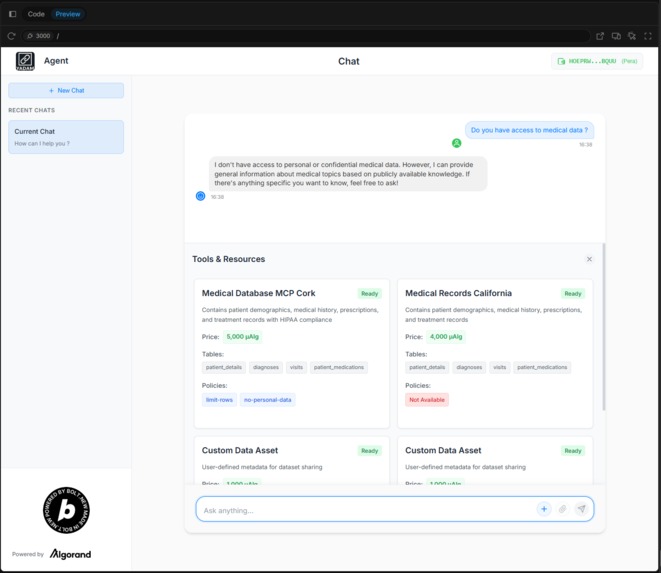
Task: Click the agent bot avatar icon
Action: (x=200, y=196)
